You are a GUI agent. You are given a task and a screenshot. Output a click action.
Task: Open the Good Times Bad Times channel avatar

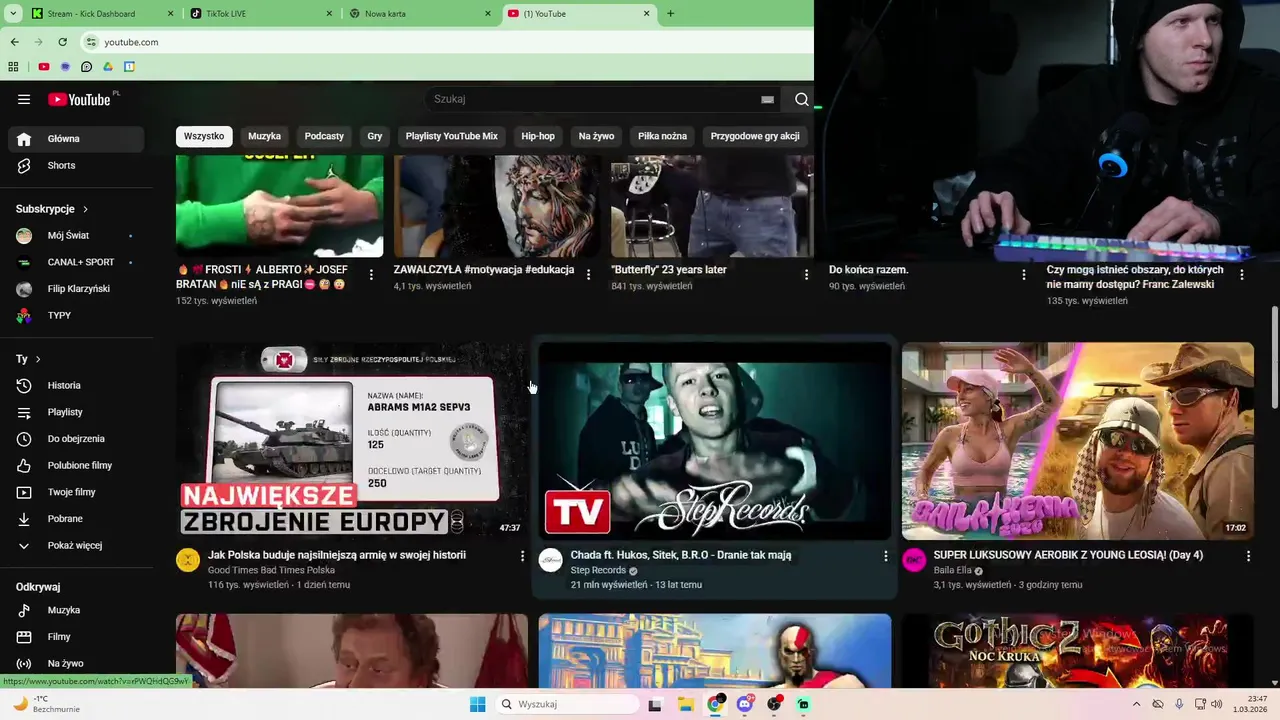tap(188, 560)
